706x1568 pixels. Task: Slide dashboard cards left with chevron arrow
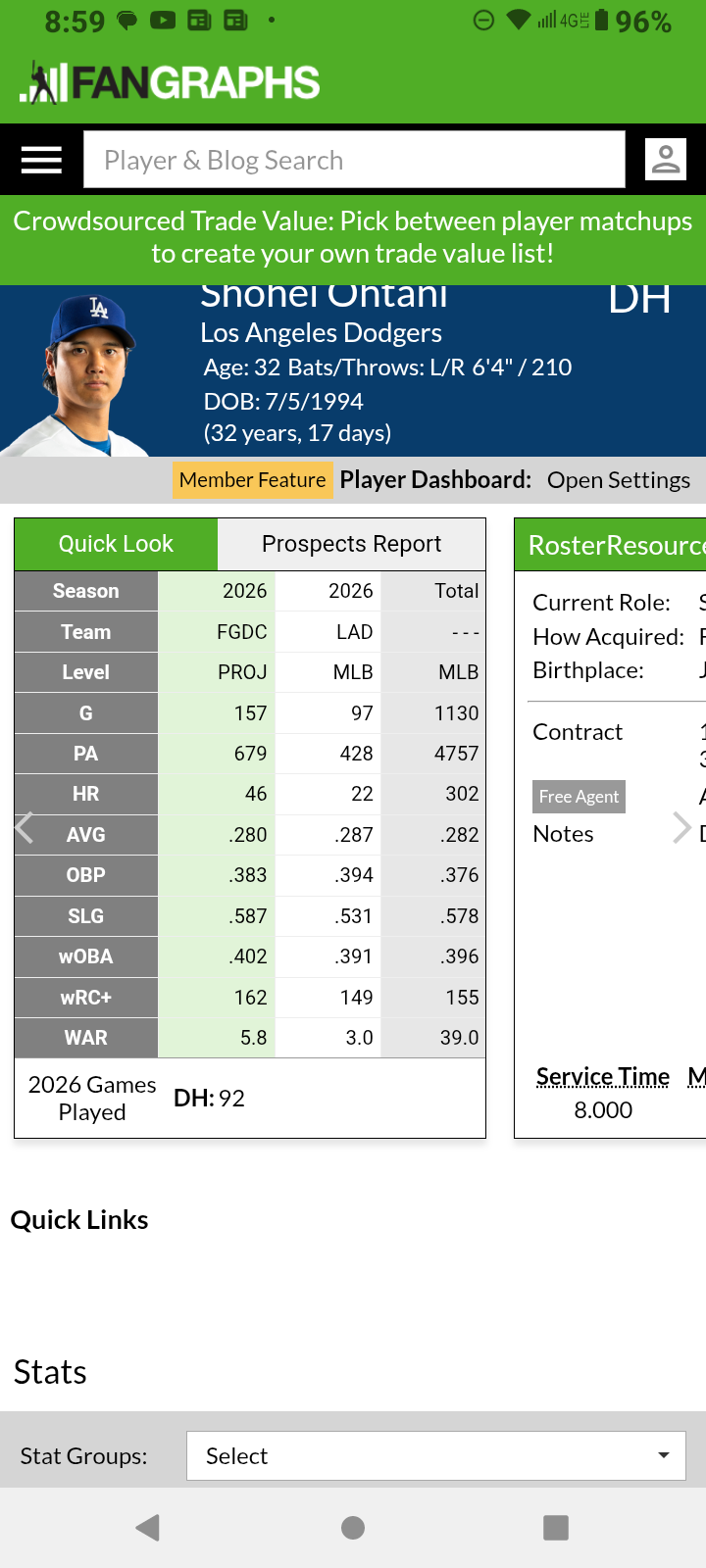pos(25,828)
